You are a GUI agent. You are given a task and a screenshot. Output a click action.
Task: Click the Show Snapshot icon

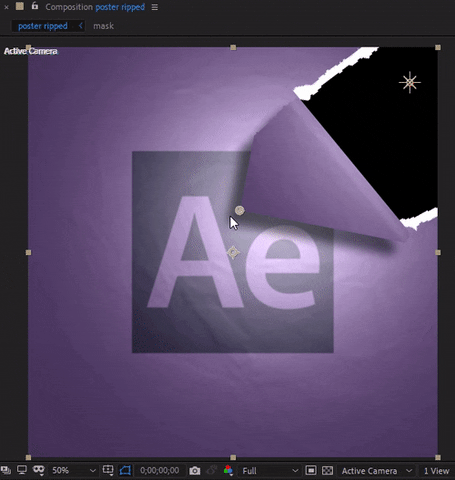[211, 471]
